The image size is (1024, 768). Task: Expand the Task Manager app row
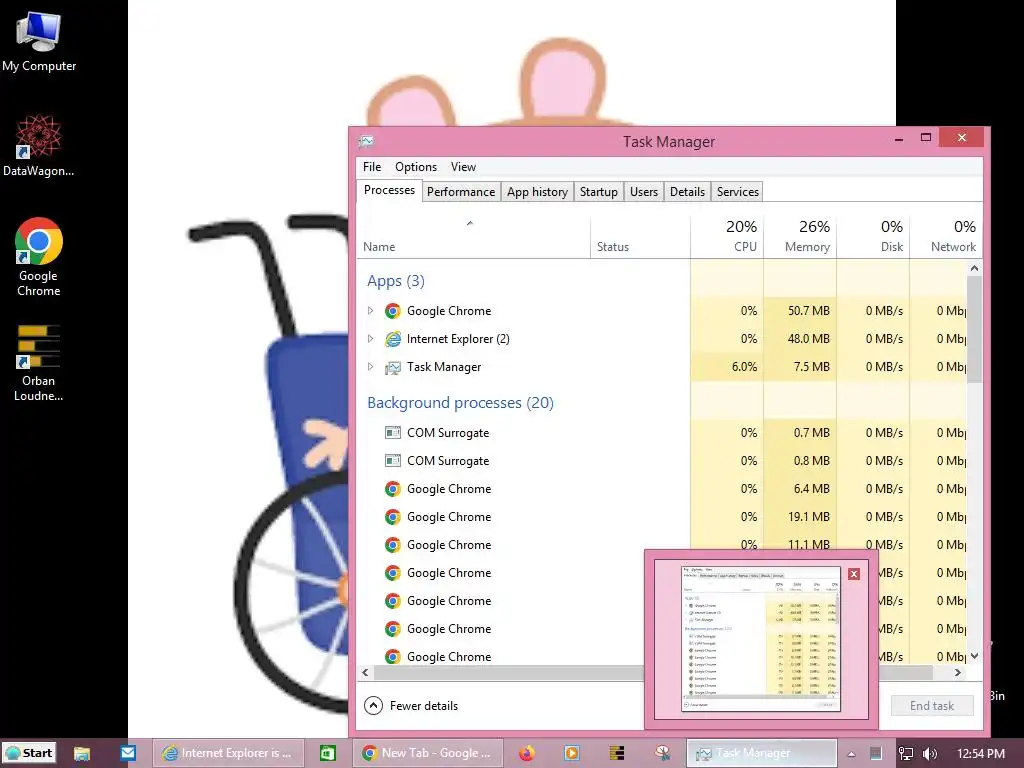(370, 367)
